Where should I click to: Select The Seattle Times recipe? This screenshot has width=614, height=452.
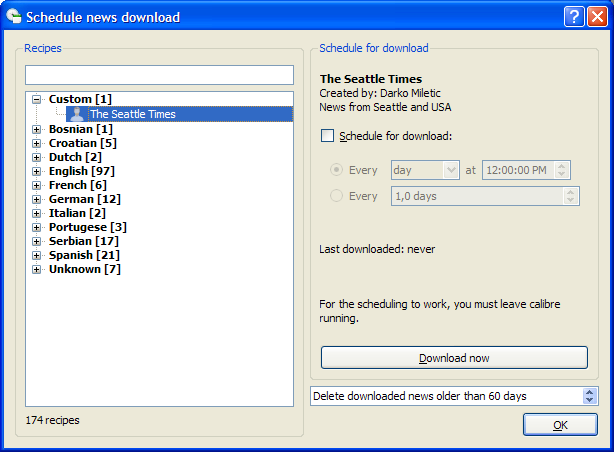[x=132, y=114]
